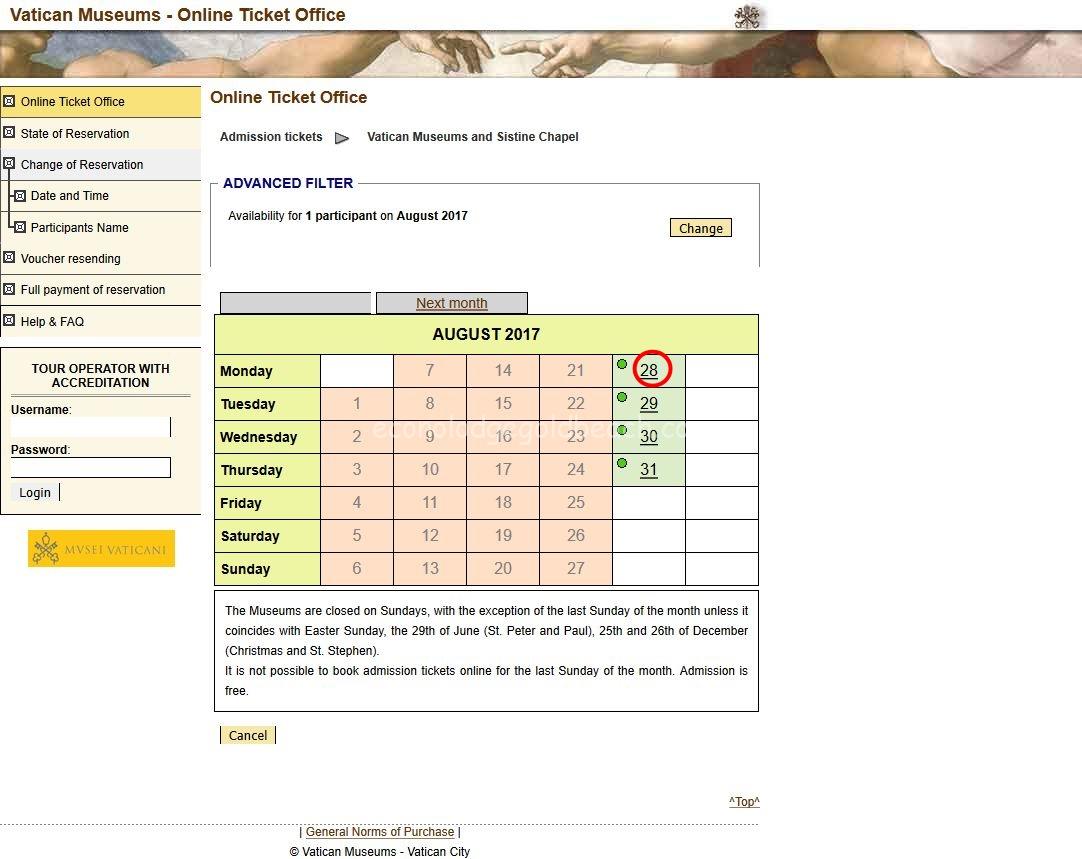Click Vatican Museums and Sistine Chapel breadcrumb
Image resolution: width=1082 pixels, height=859 pixels.
tap(473, 137)
